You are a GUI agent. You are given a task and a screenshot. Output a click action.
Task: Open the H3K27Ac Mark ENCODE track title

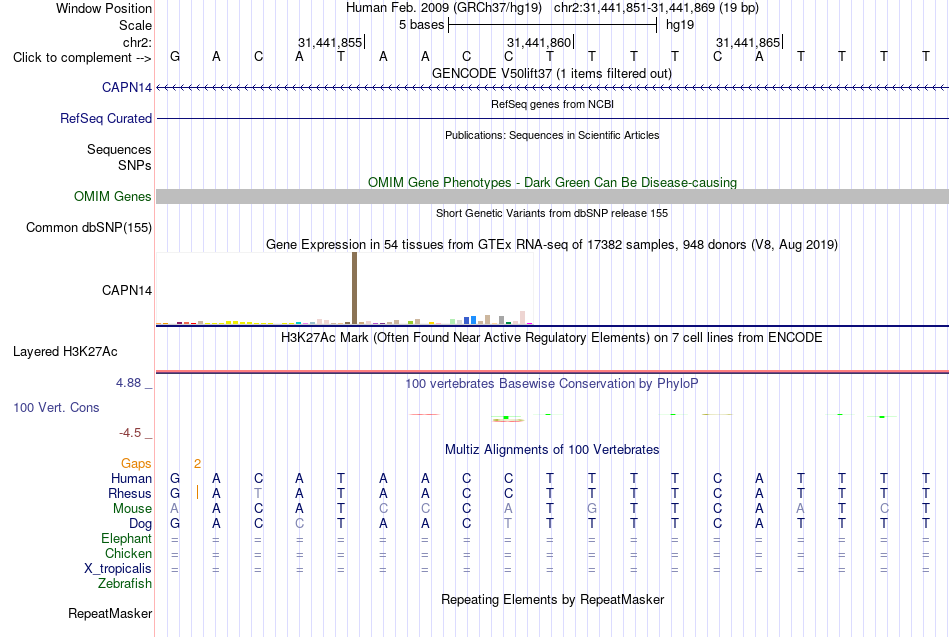tap(552, 338)
